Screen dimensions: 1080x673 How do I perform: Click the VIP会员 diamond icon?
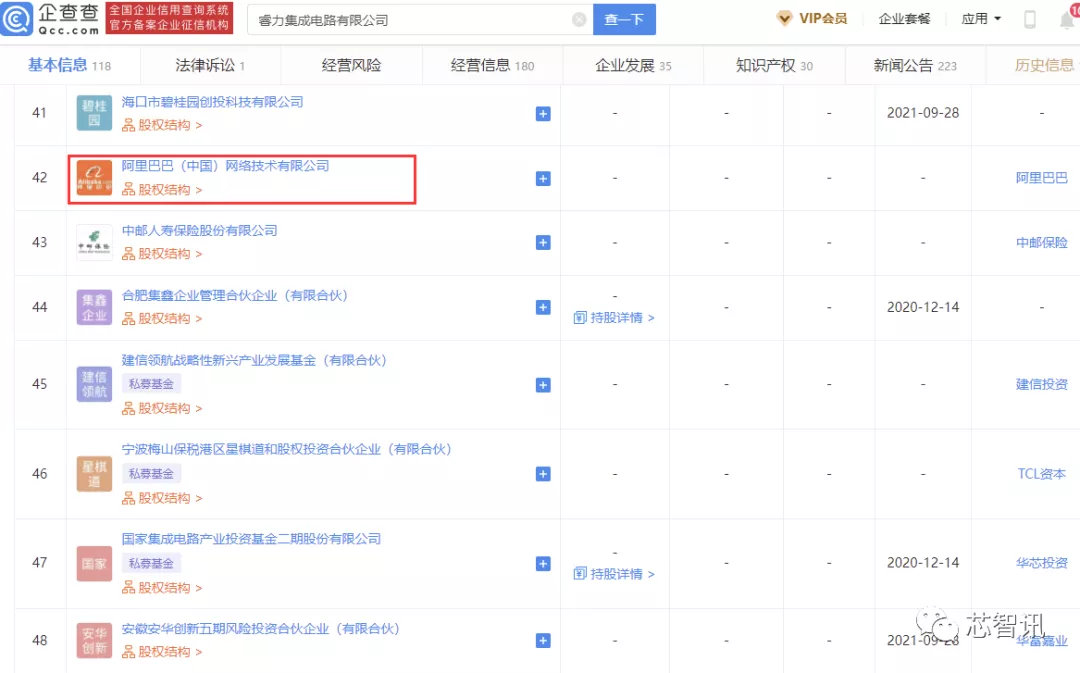pos(784,19)
